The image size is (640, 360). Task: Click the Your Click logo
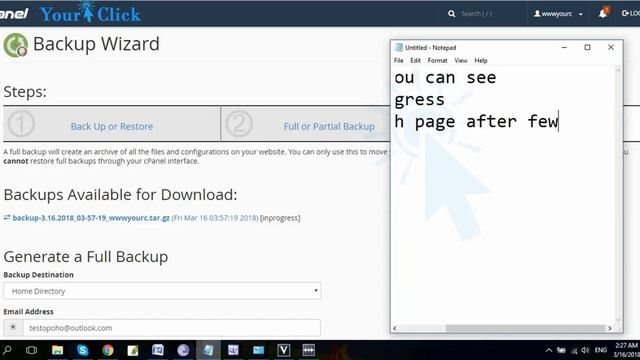coord(90,12)
